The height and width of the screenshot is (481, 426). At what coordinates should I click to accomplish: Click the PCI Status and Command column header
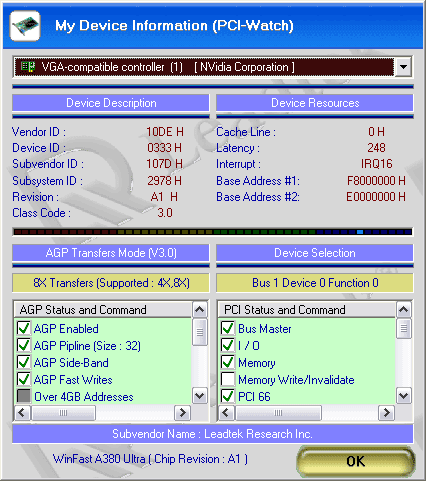[x=307, y=310]
